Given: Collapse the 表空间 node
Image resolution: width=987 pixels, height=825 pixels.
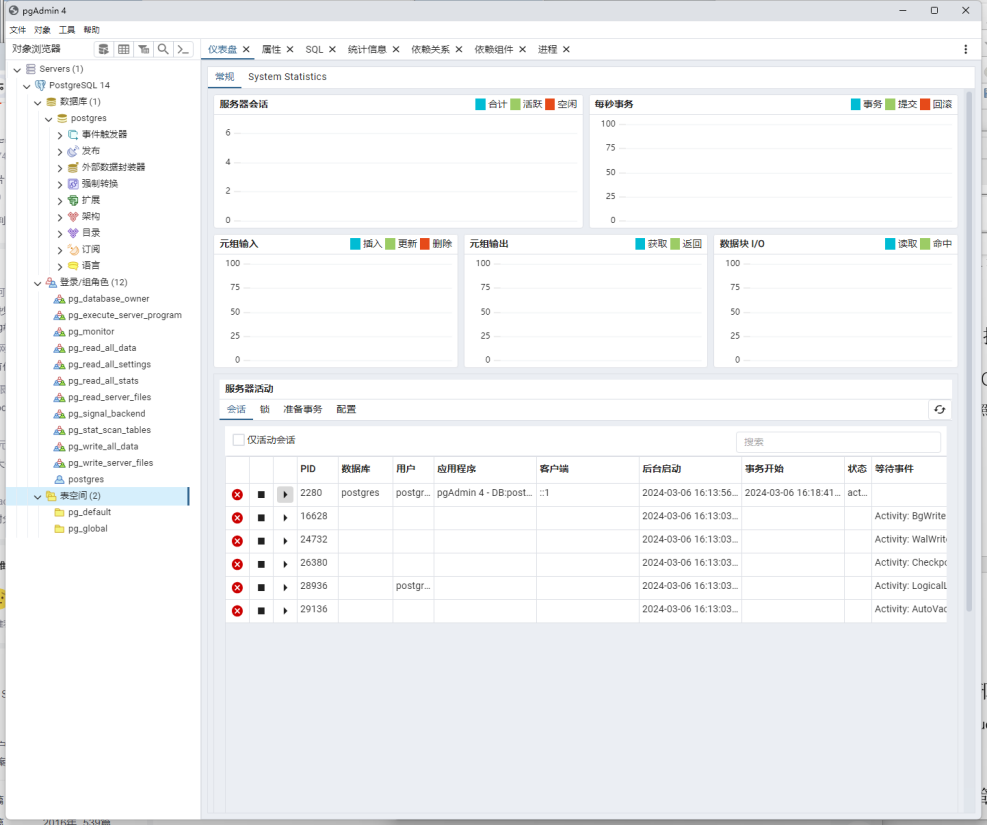Looking at the screenshot, I should [38, 496].
